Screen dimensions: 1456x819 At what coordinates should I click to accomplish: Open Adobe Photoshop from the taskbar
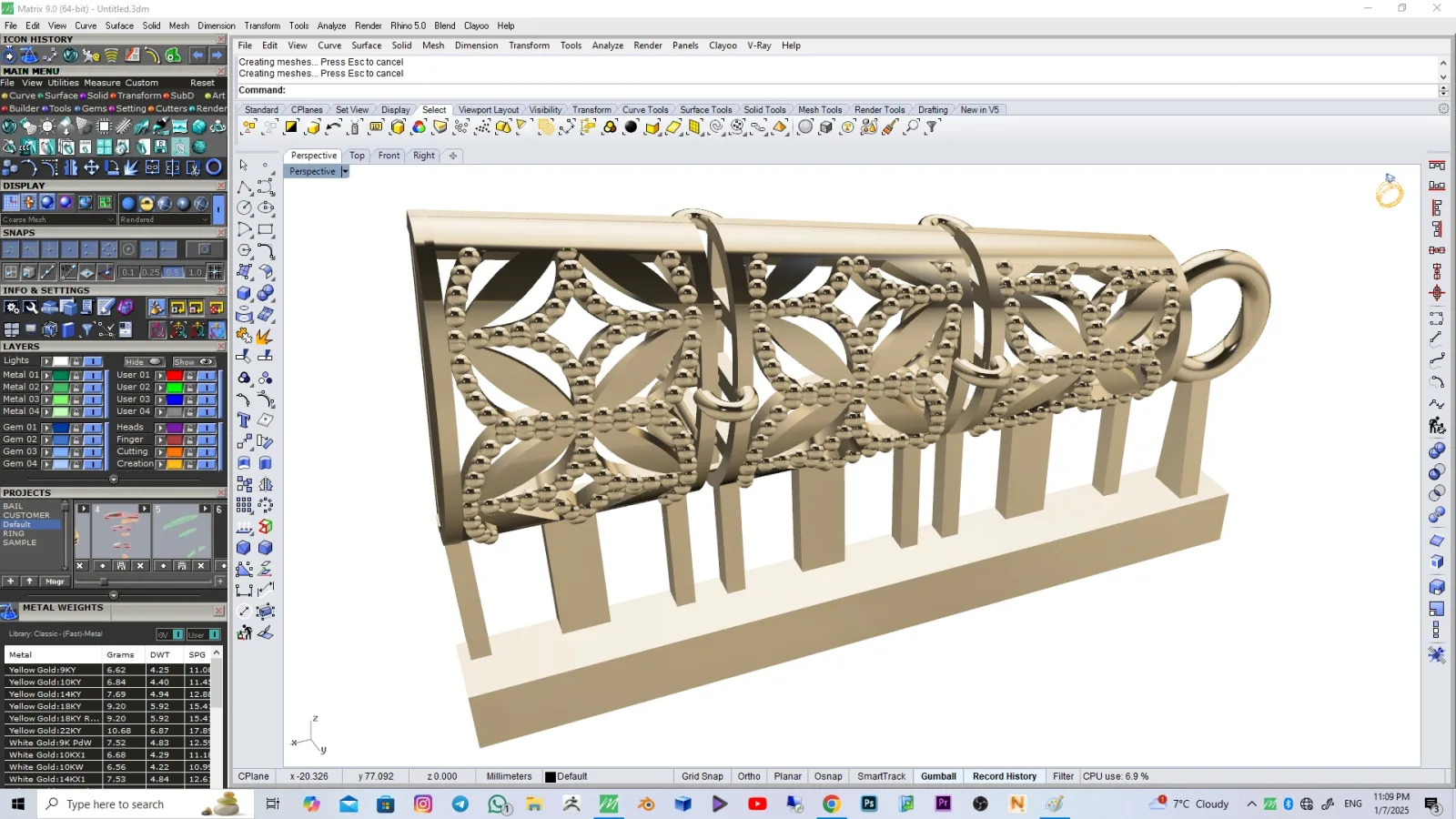[869, 804]
